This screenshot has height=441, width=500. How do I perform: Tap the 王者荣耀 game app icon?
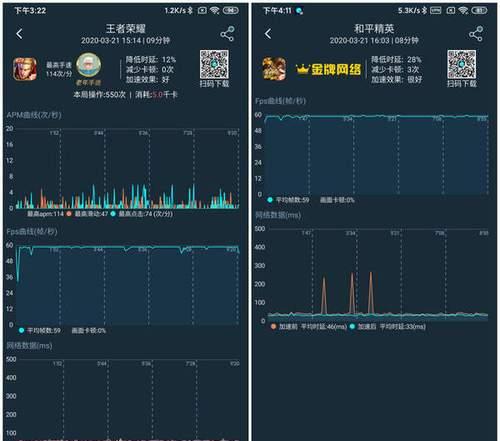tap(25, 69)
